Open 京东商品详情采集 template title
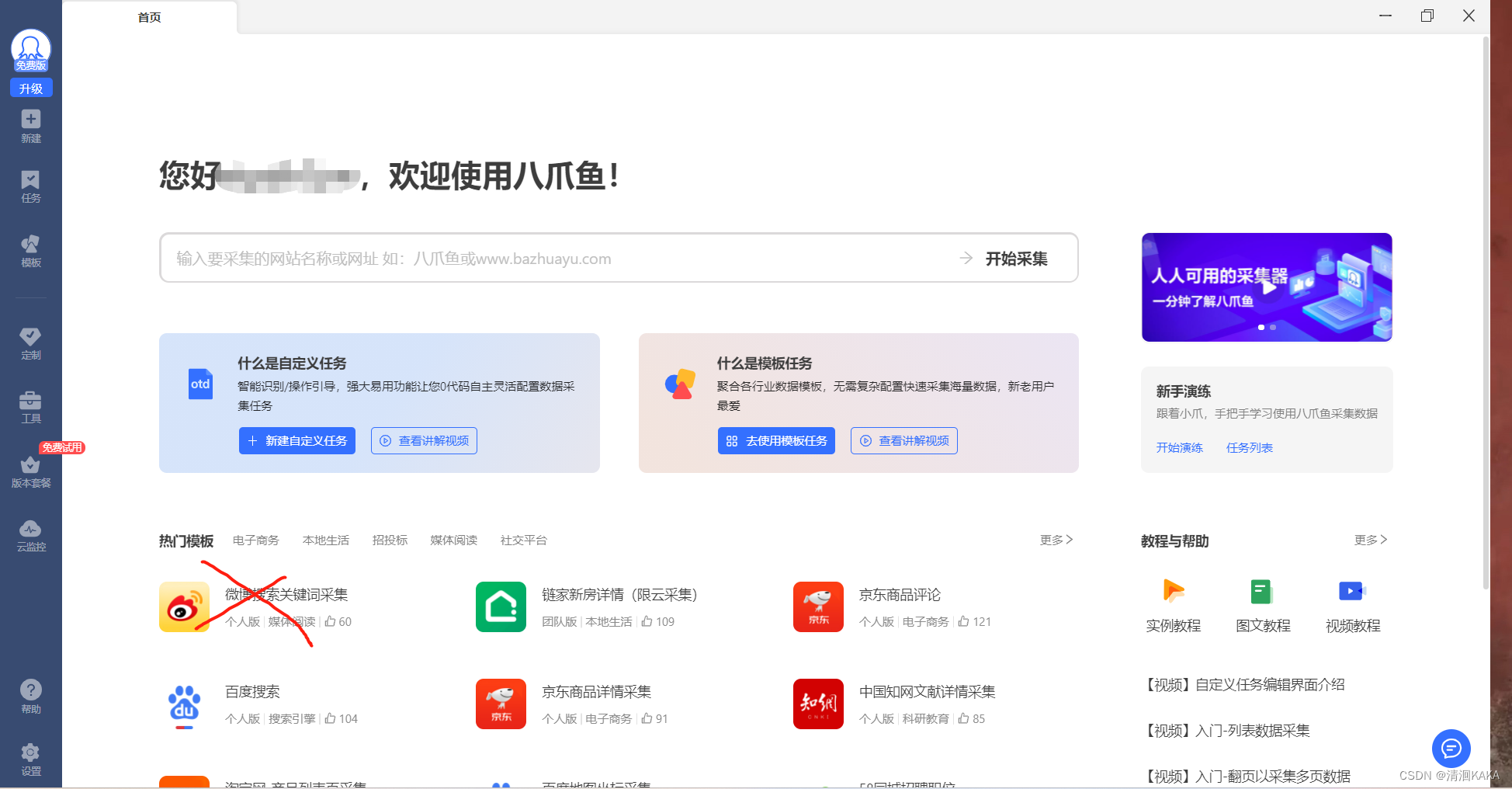 tap(596, 692)
